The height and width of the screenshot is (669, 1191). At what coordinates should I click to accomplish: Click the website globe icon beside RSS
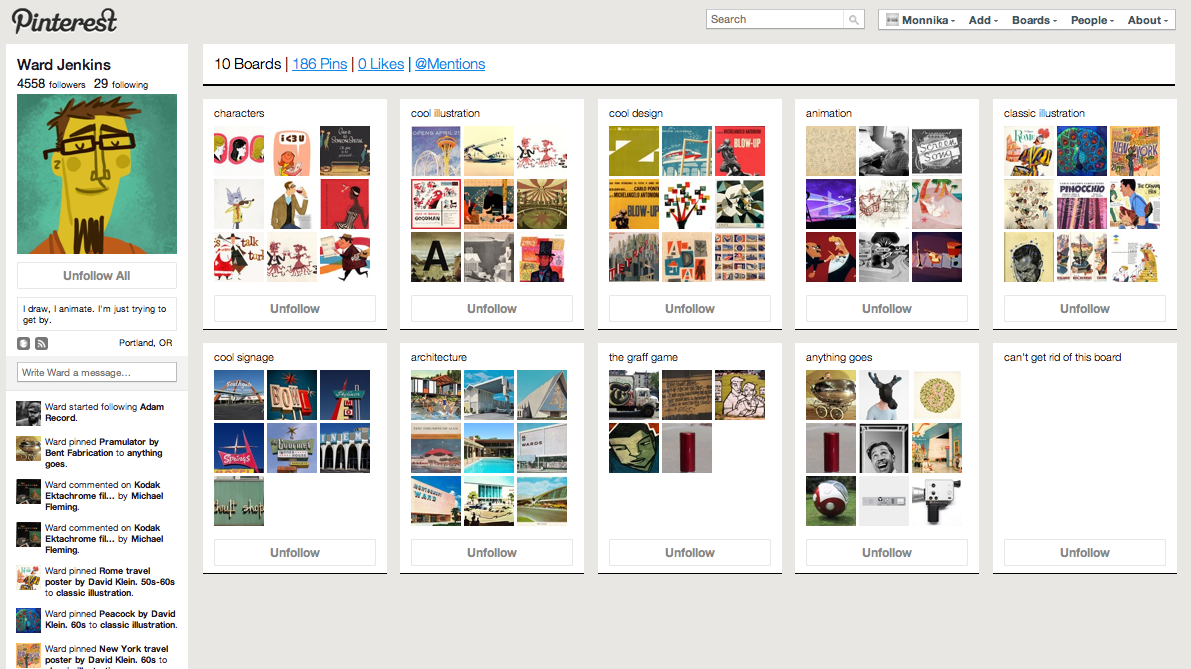point(24,343)
